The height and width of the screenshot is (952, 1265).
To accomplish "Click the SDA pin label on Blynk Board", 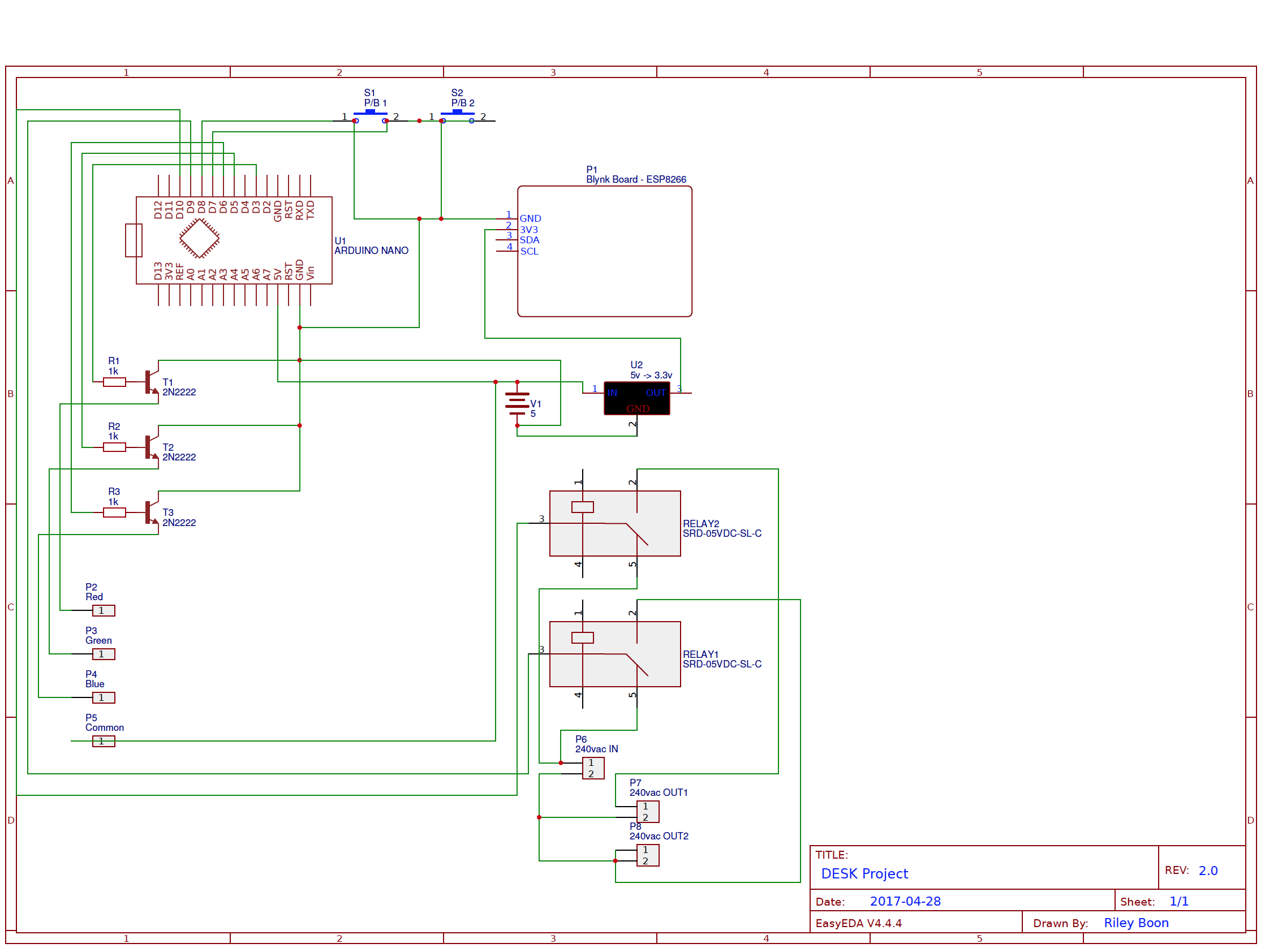I will pyautogui.click(x=530, y=241).
